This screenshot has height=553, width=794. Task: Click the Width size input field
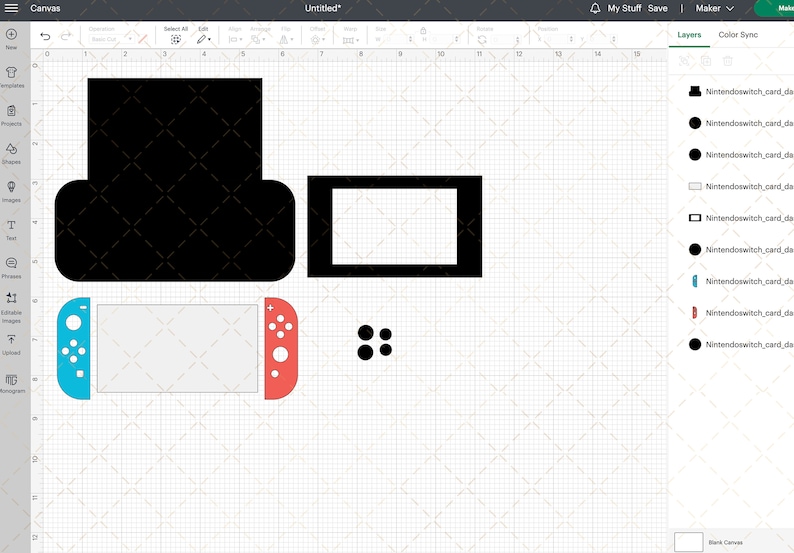coord(396,39)
